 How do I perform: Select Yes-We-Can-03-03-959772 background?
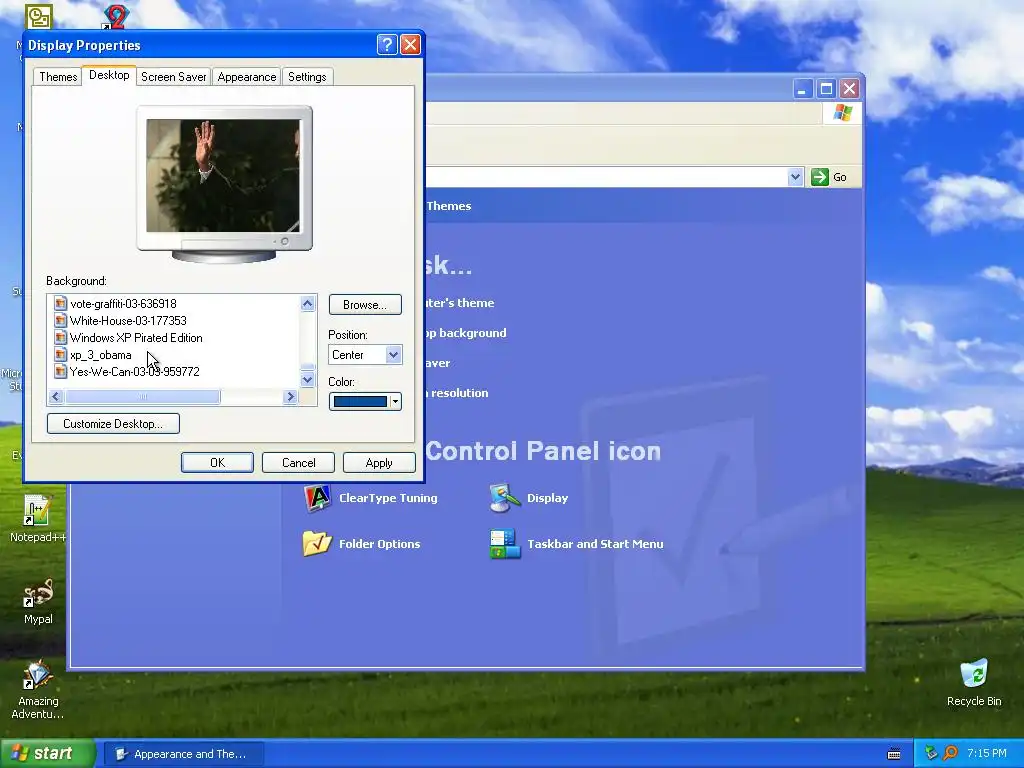coord(135,372)
